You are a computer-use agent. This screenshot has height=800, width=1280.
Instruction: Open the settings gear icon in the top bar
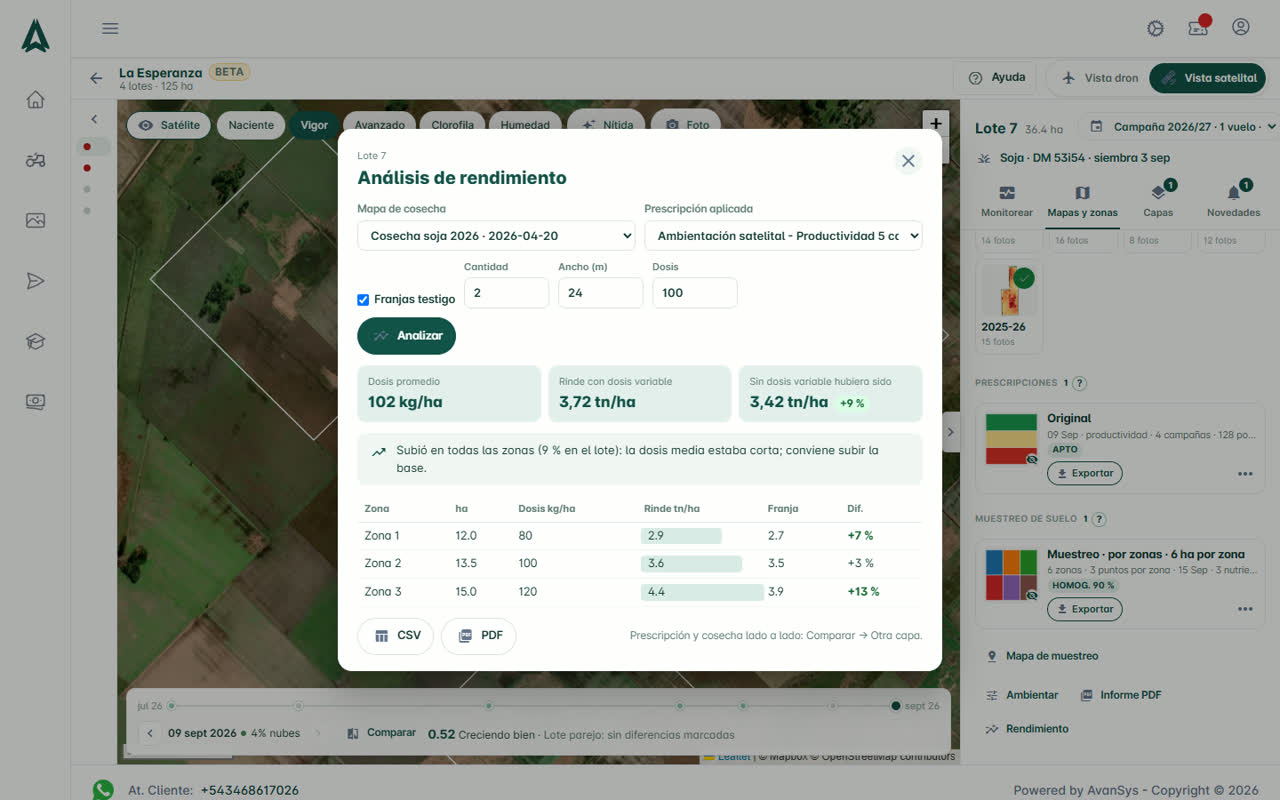click(1155, 28)
